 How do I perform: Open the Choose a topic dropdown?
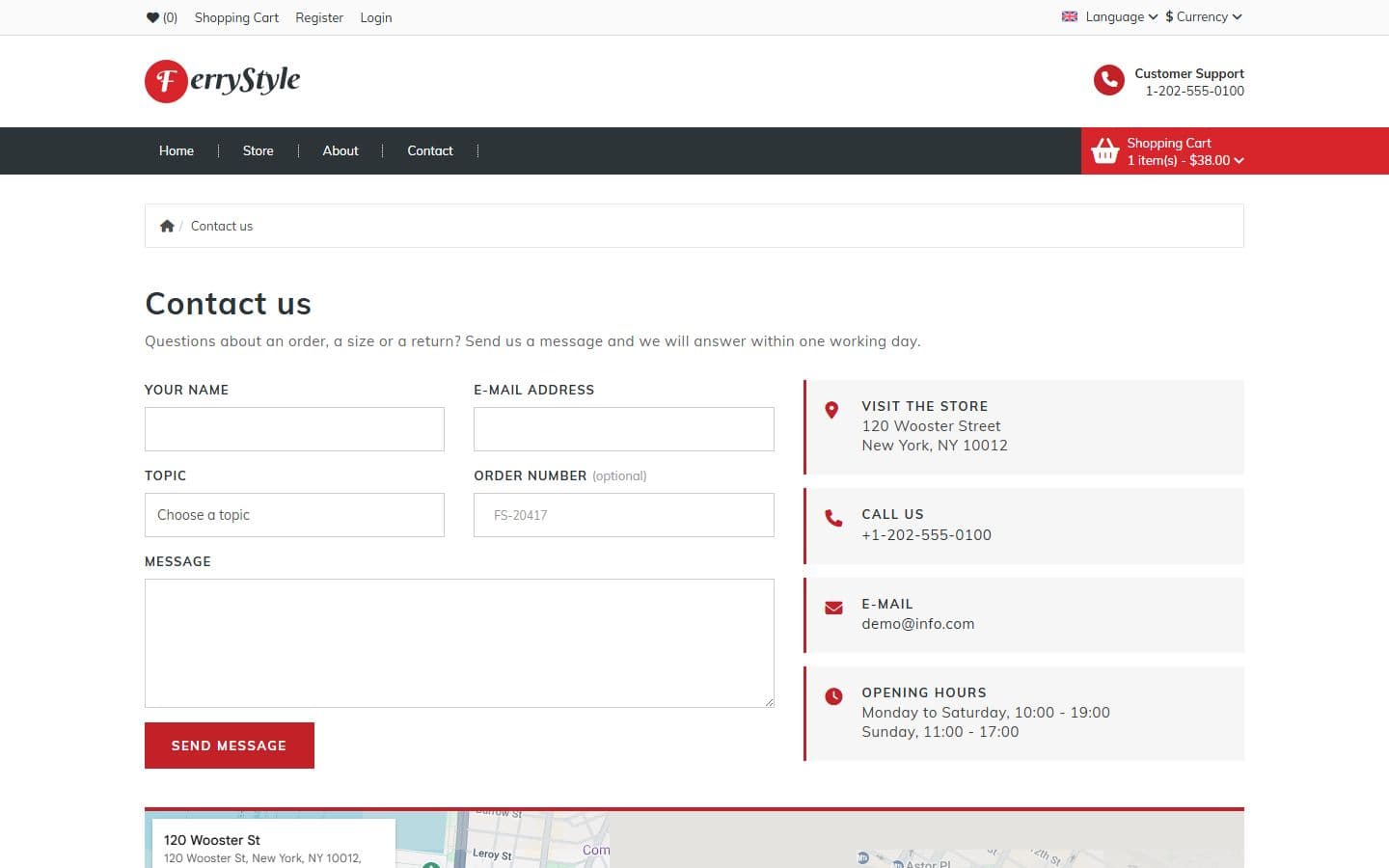(x=294, y=515)
